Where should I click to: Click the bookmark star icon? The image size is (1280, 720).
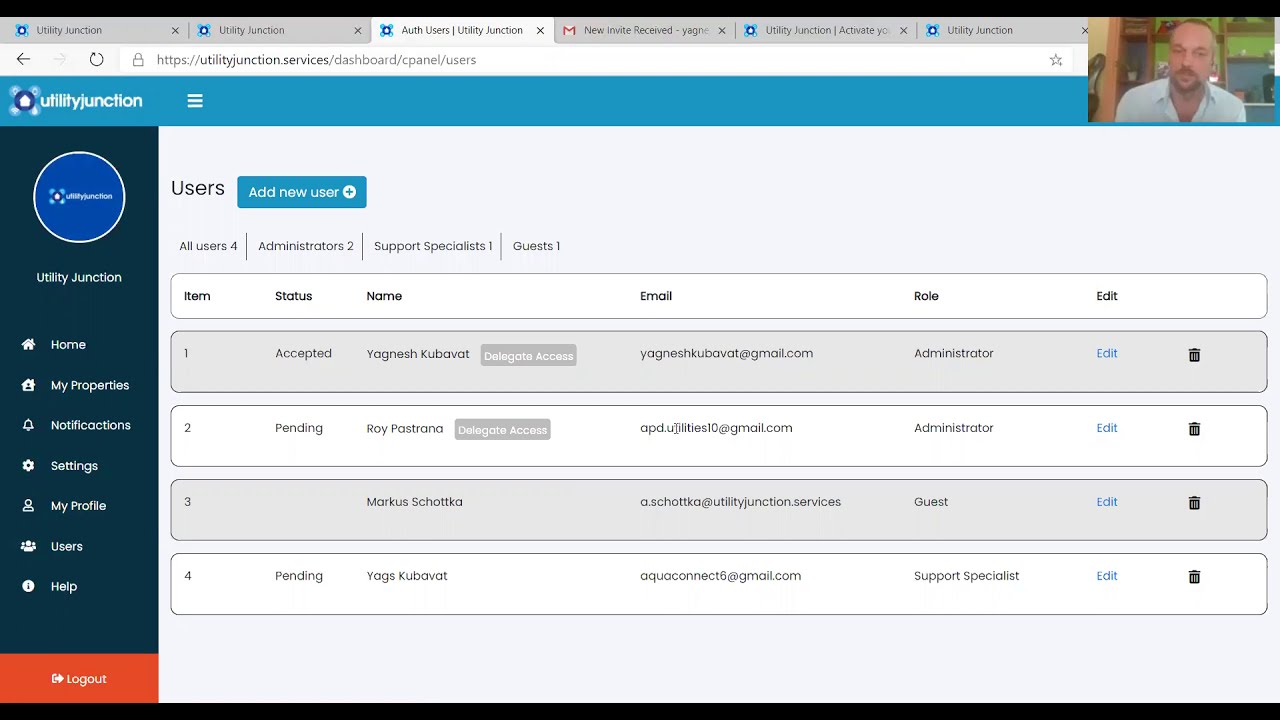point(1056,60)
